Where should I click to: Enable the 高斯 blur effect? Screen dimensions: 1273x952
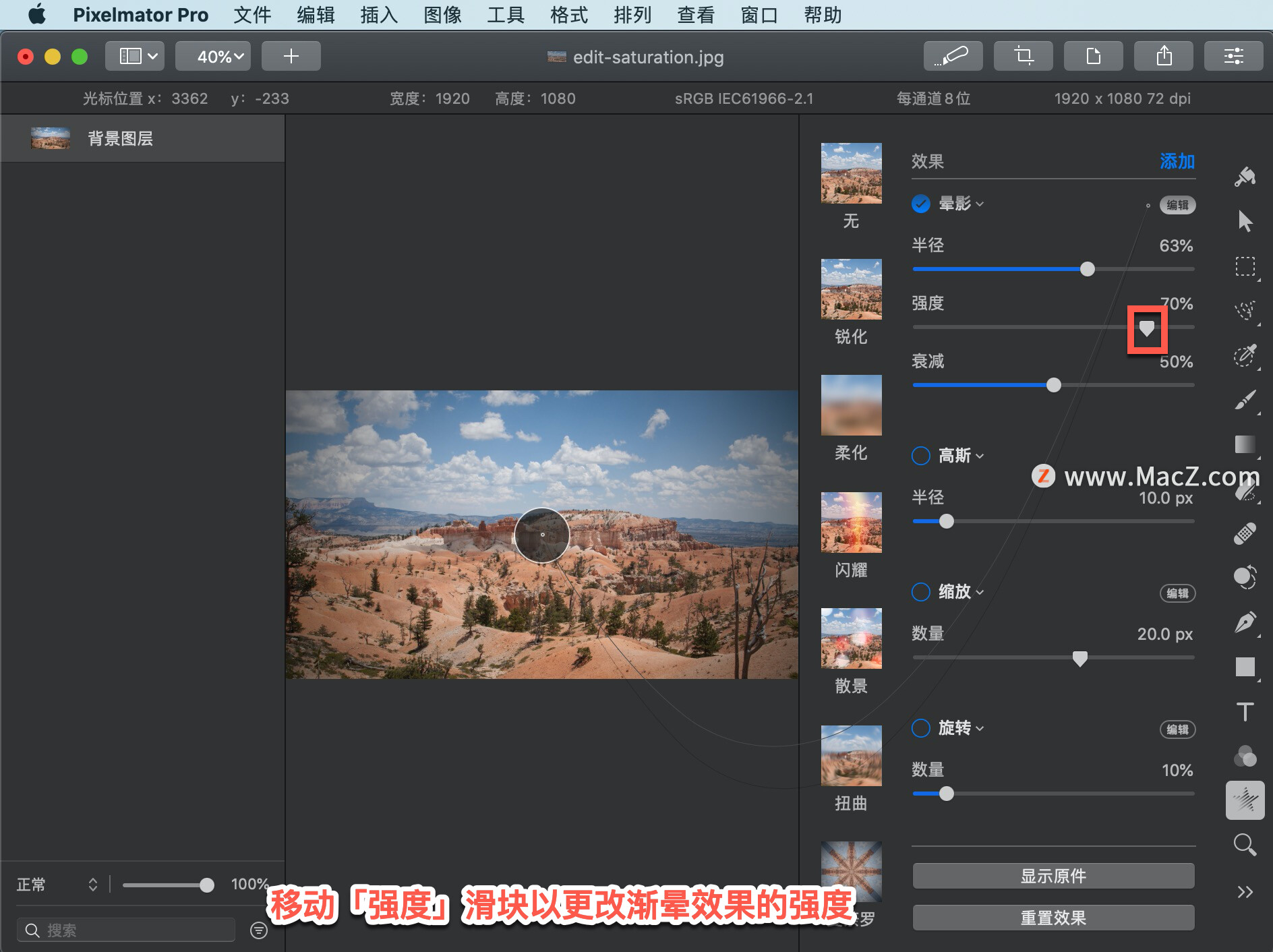click(x=921, y=456)
